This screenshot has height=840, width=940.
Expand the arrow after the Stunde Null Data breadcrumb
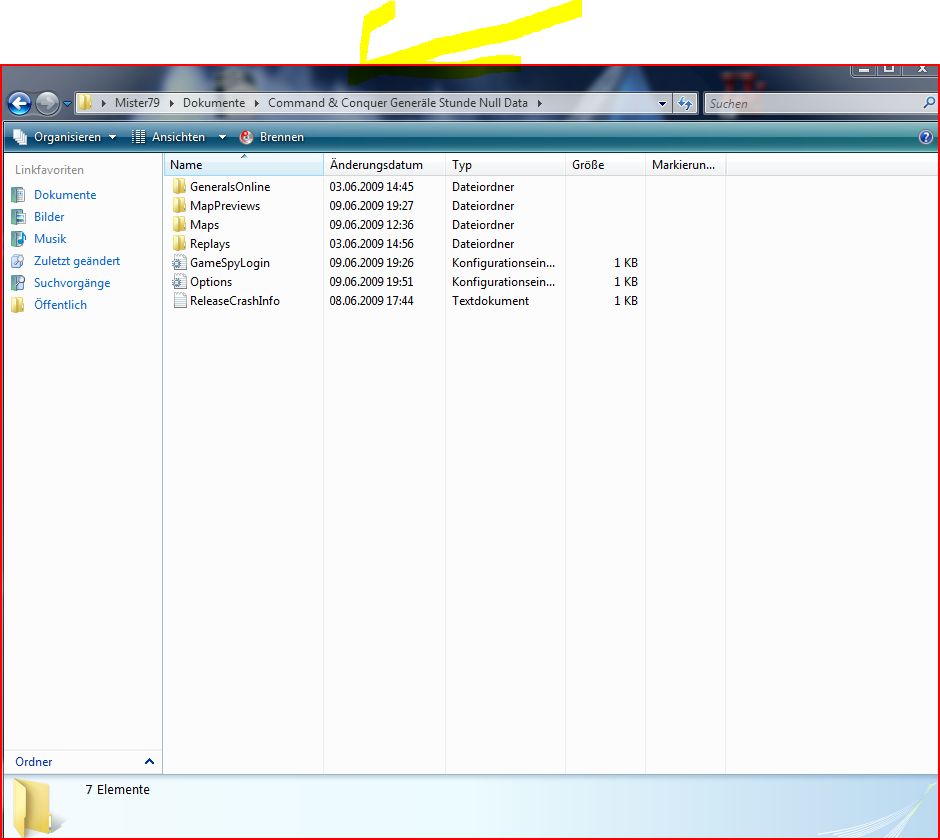(540, 103)
